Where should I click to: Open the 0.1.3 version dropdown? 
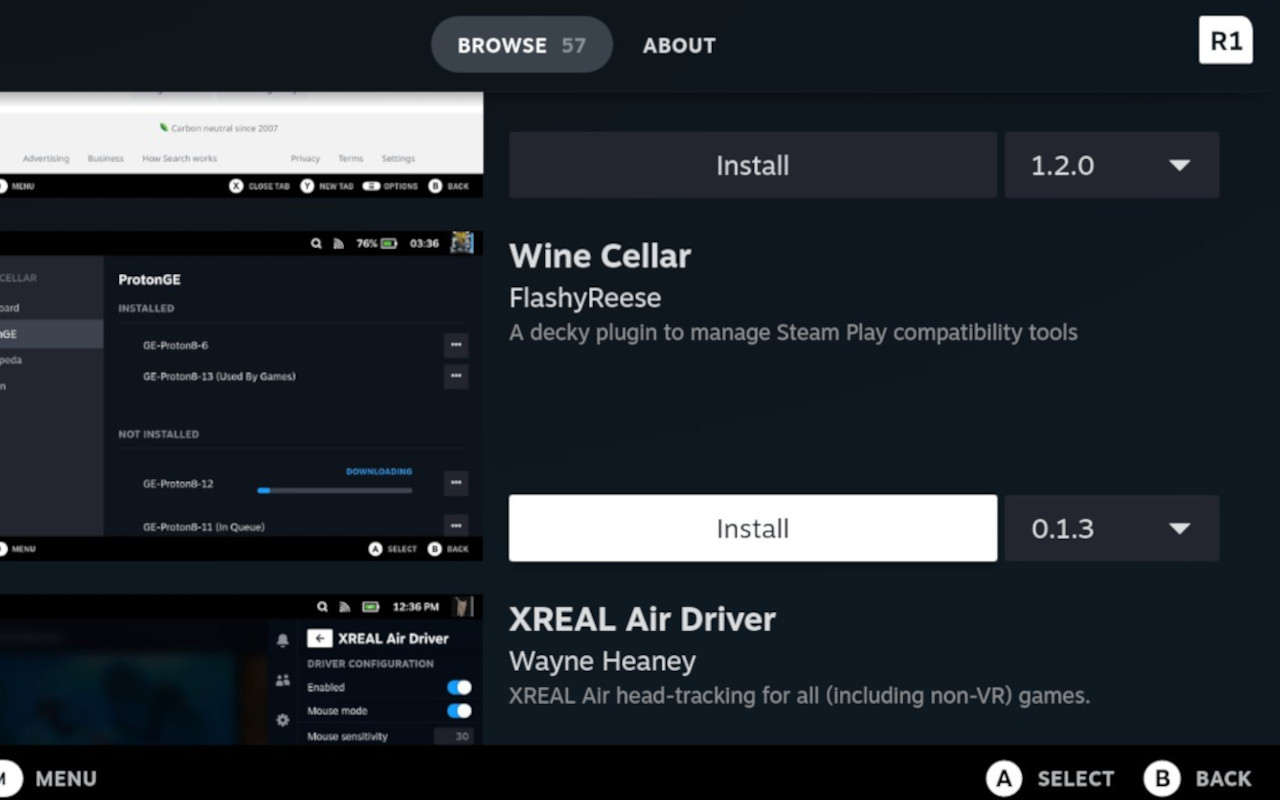coord(1111,528)
